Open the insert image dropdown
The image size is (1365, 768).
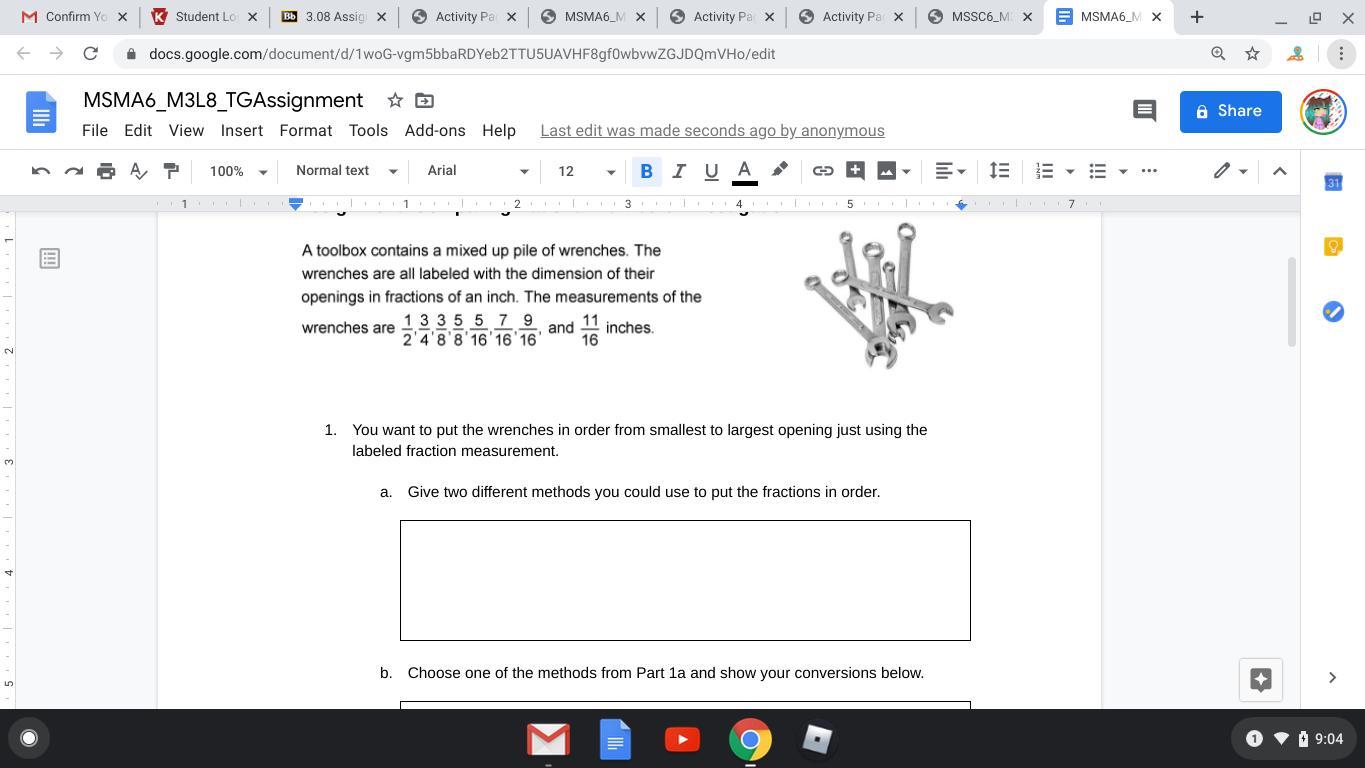894,171
